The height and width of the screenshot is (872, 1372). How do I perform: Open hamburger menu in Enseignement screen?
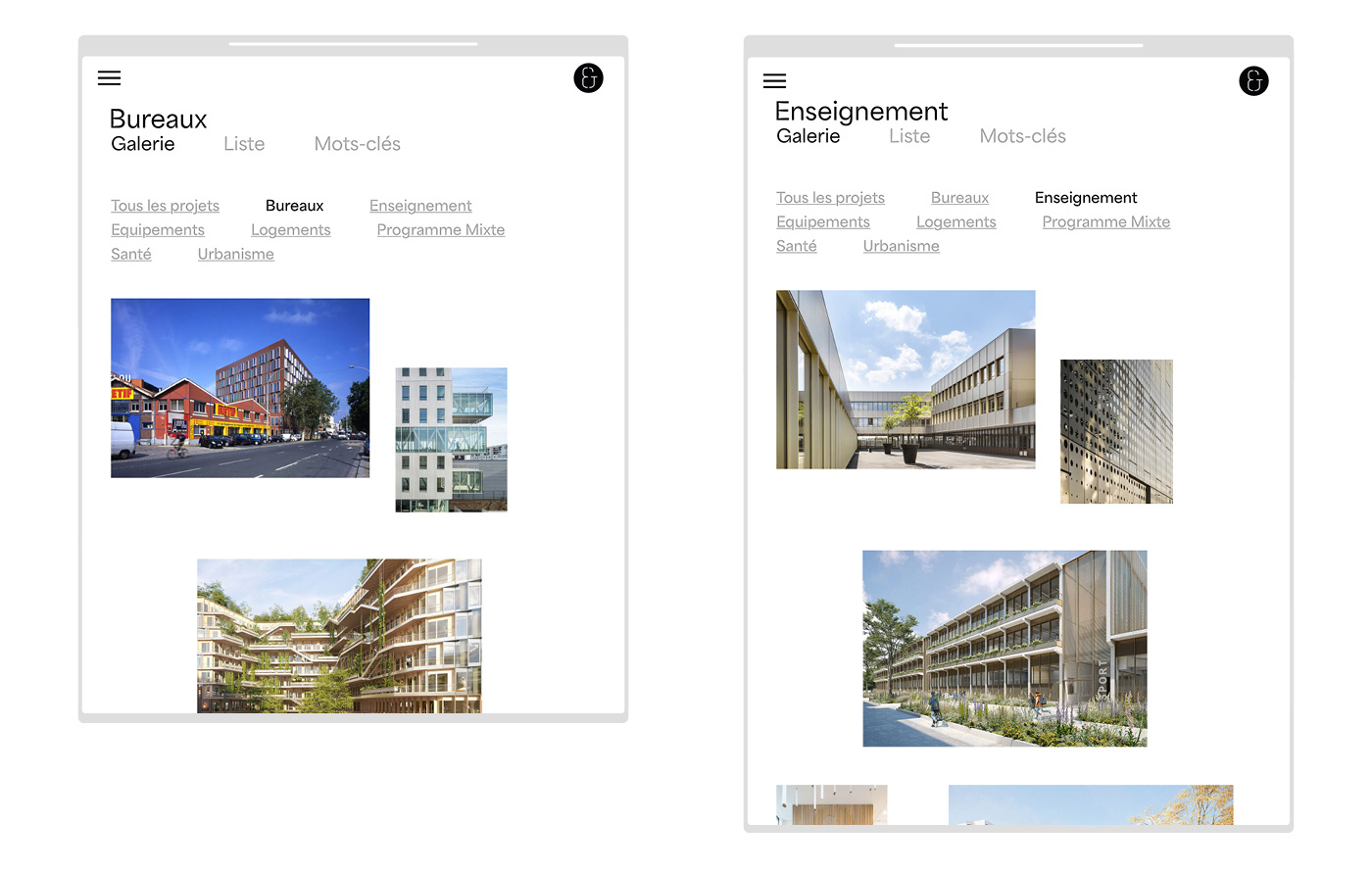pyautogui.click(x=775, y=81)
